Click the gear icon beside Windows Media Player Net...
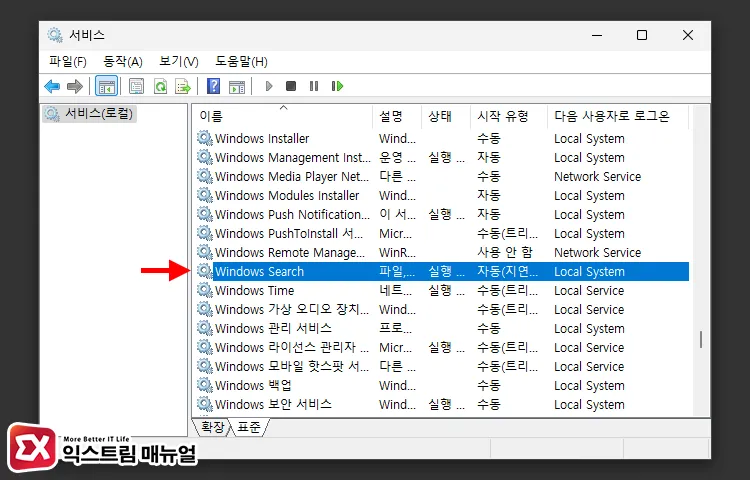750x480 pixels. [205, 176]
